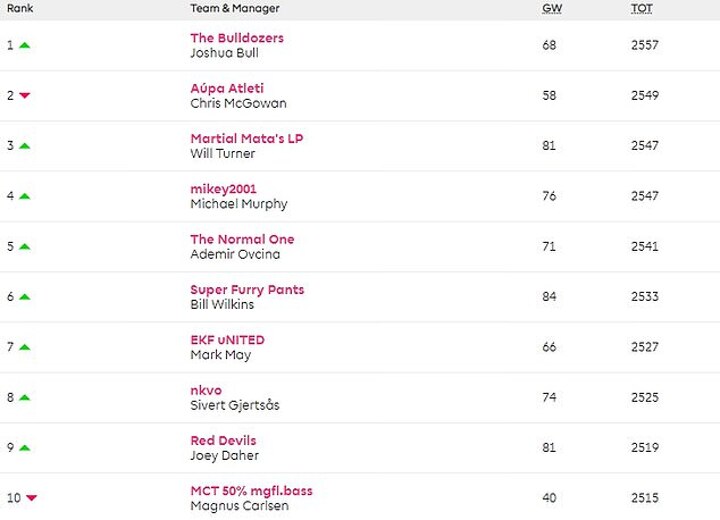
Task: View Martial Mata's LP team
Action: pyautogui.click(x=246, y=138)
